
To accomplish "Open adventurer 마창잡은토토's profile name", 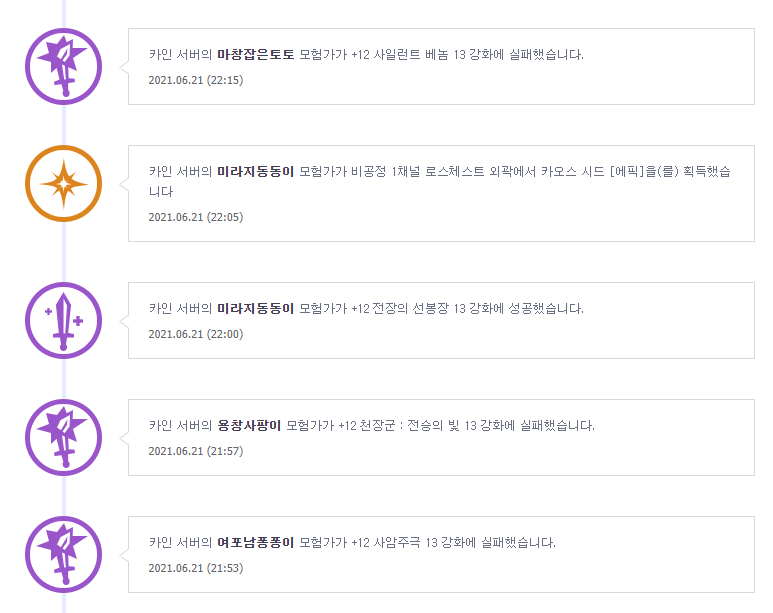I will [255, 54].
